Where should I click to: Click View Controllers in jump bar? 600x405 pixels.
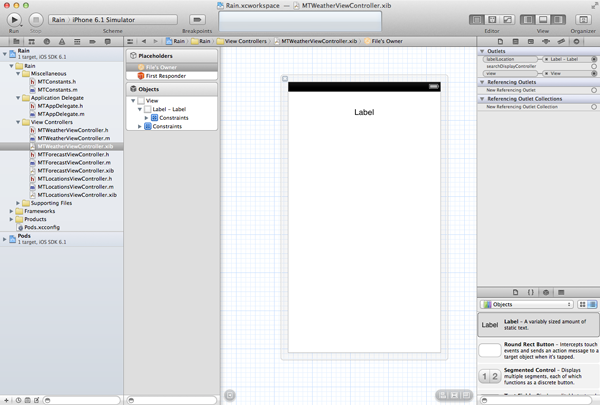pyautogui.click(x=245, y=41)
